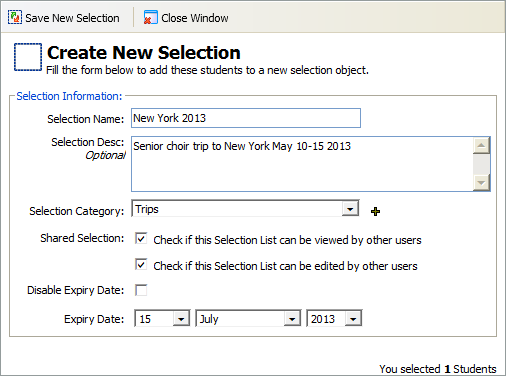The width and height of the screenshot is (506, 376).
Task: Click 'Check if this Selection List can be edited' text
Action: 285,266
